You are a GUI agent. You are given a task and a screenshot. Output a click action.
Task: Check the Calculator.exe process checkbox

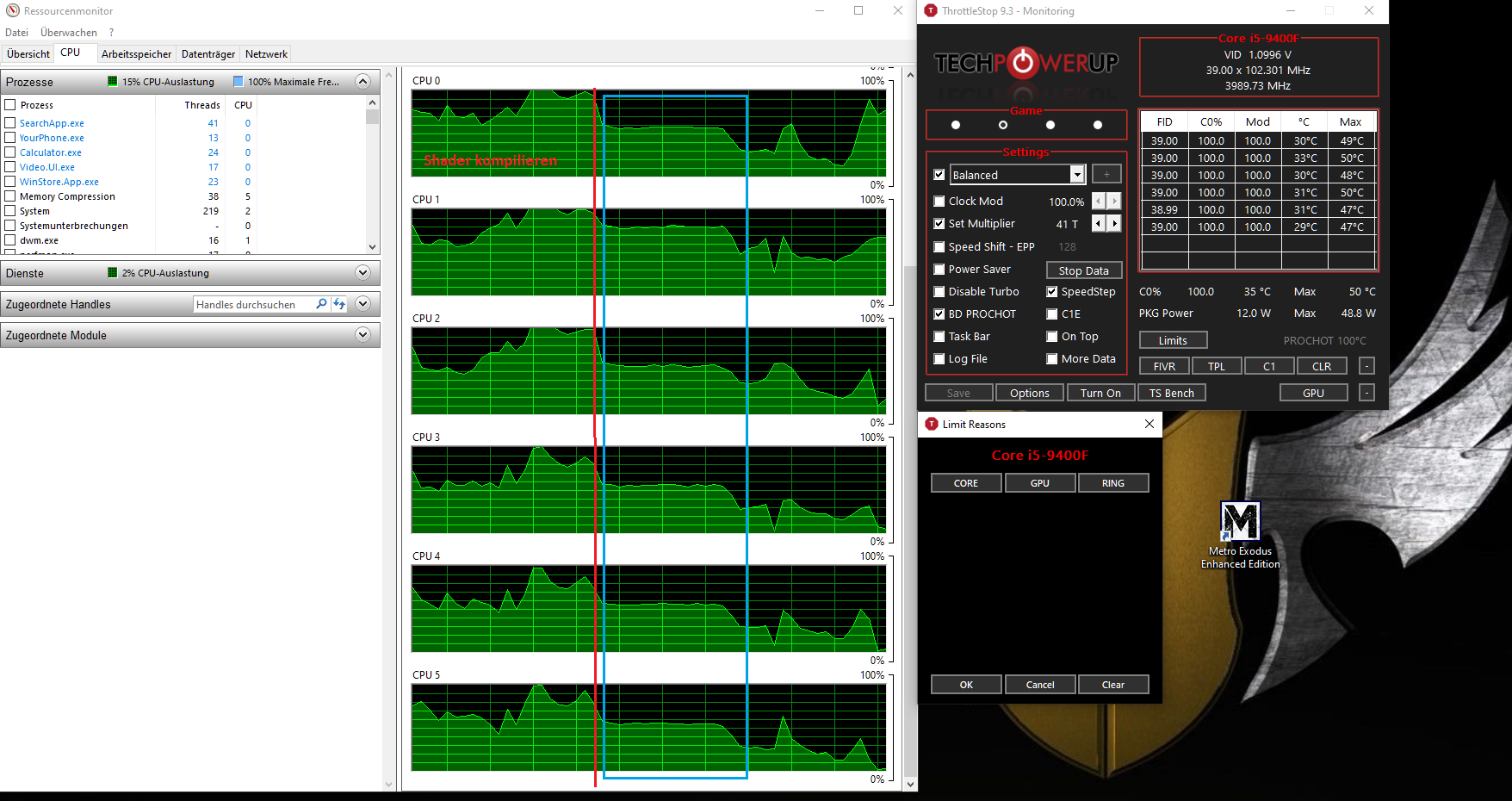[x=10, y=152]
